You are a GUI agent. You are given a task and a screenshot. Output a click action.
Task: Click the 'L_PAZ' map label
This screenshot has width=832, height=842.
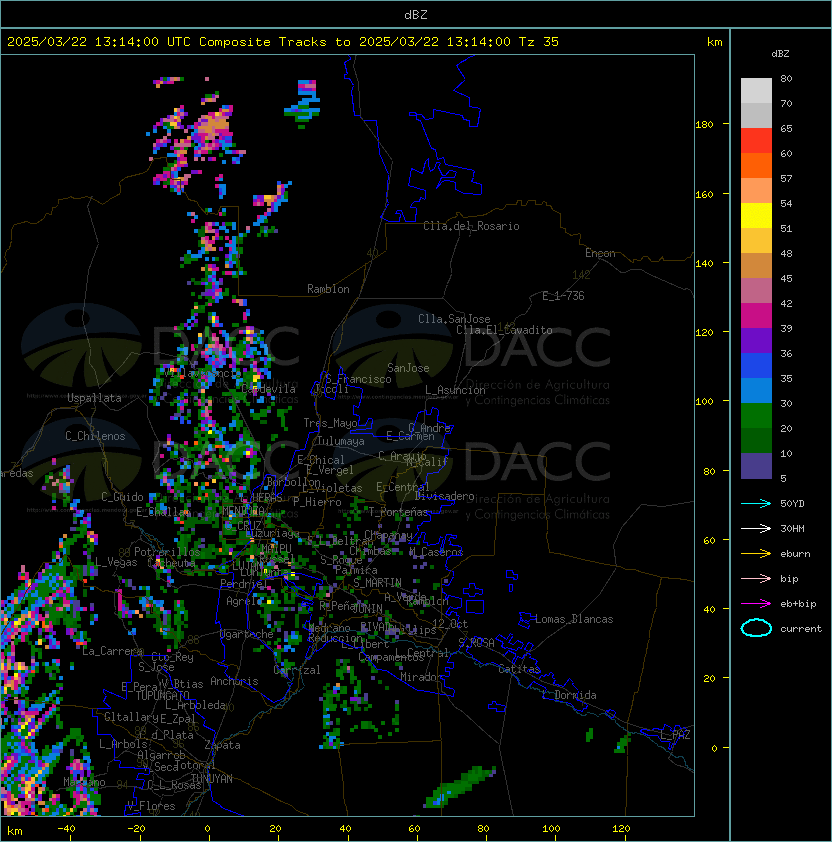(x=675, y=735)
